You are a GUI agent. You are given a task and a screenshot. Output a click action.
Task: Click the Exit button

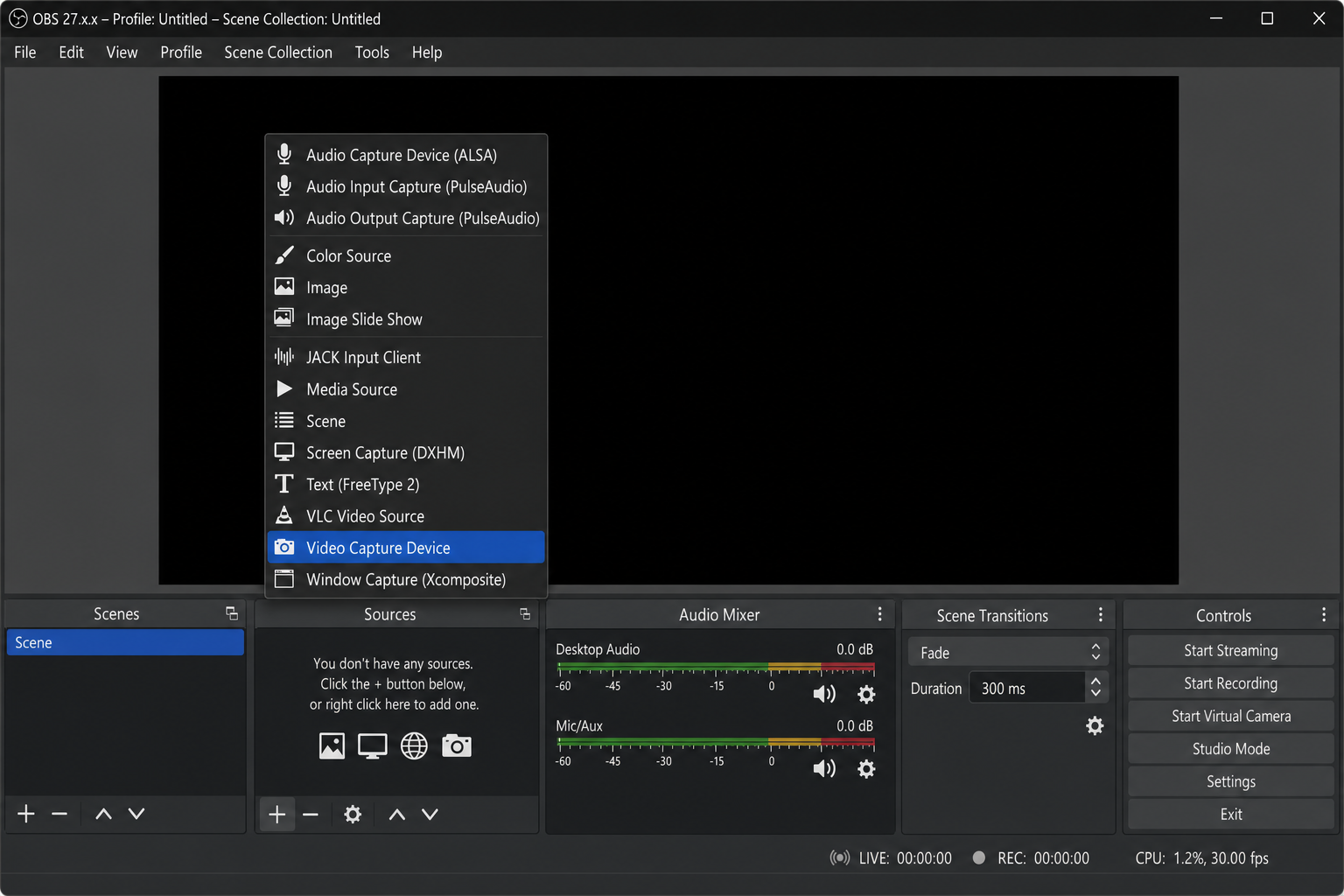pos(1230,814)
